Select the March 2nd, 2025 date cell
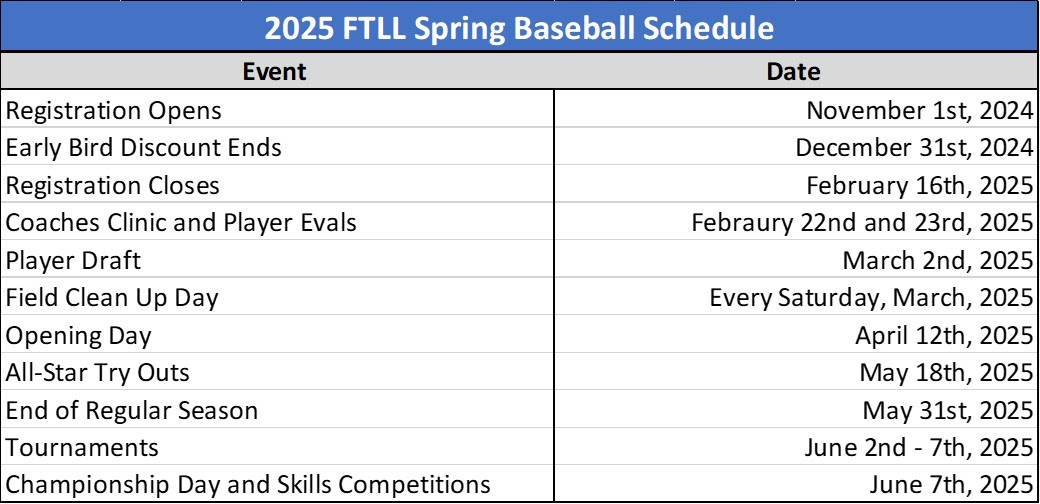 point(796,259)
